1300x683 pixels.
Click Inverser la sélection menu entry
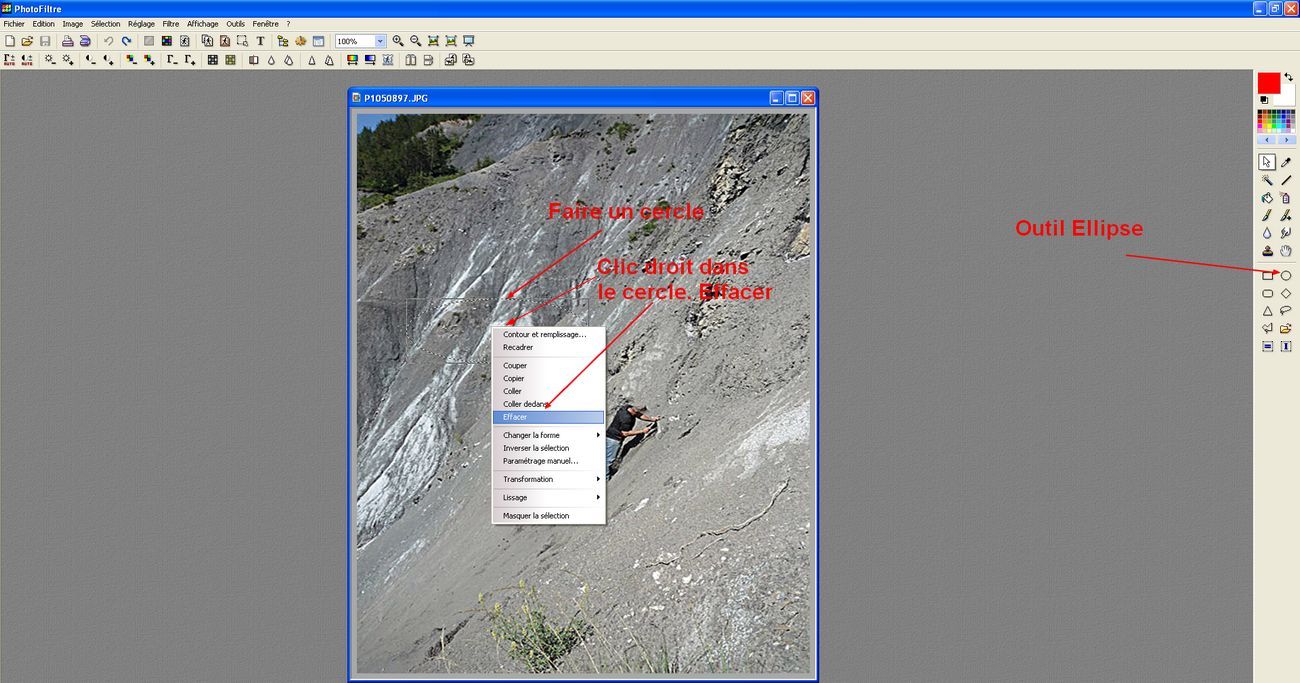click(x=536, y=448)
